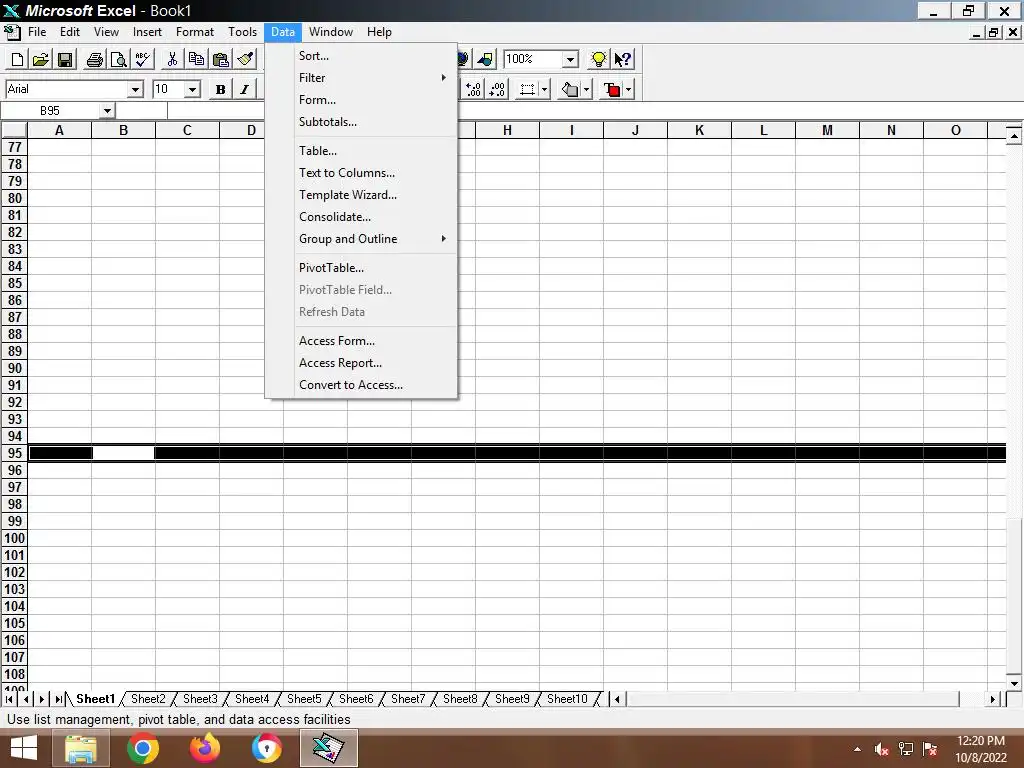Click the horizontal scrollbar right arrow

pyautogui.click(x=993, y=699)
